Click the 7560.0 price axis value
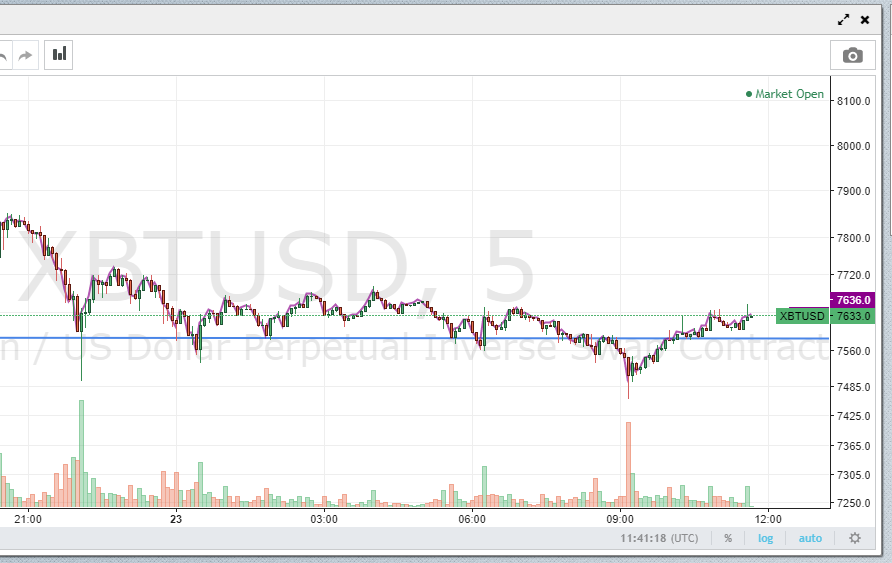The image size is (892, 563). (853, 351)
